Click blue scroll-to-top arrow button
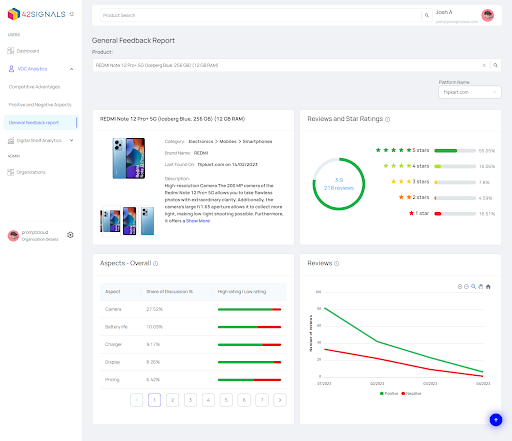This screenshot has width=512, height=441. click(x=496, y=420)
